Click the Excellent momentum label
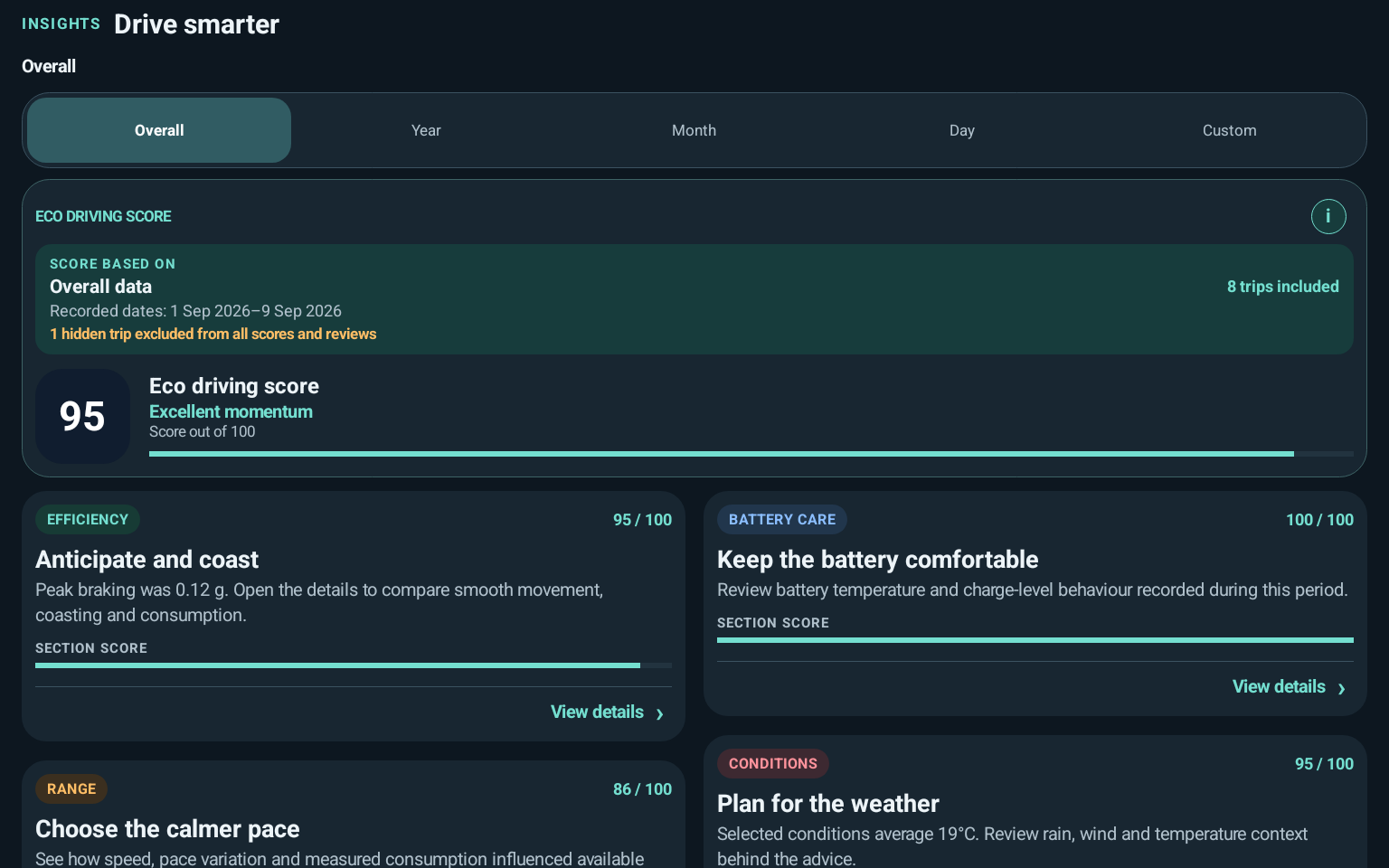1389x868 pixels. tap(231, 411)
